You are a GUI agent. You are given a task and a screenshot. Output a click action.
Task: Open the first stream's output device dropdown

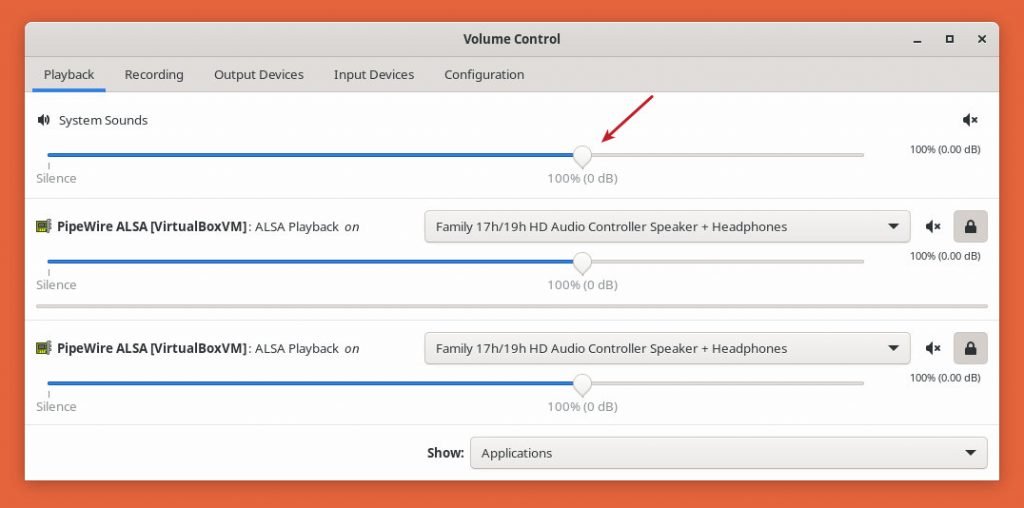pyautogui.click(x=667, y=227)
